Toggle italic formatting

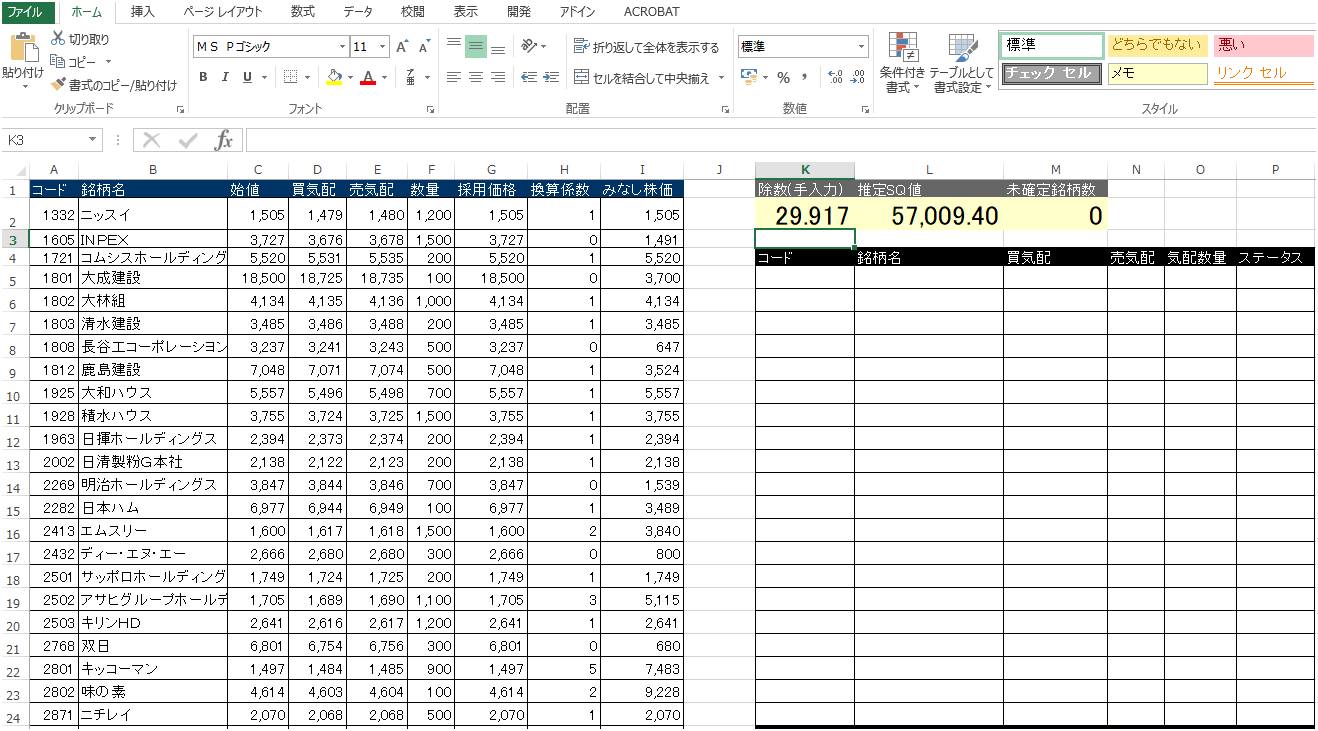[x=224, y=77]
